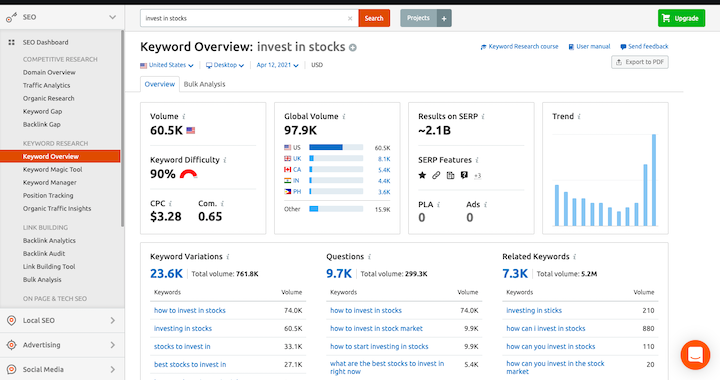
Task: Open the Desktop device dropdown
Action: click(225, 65)
